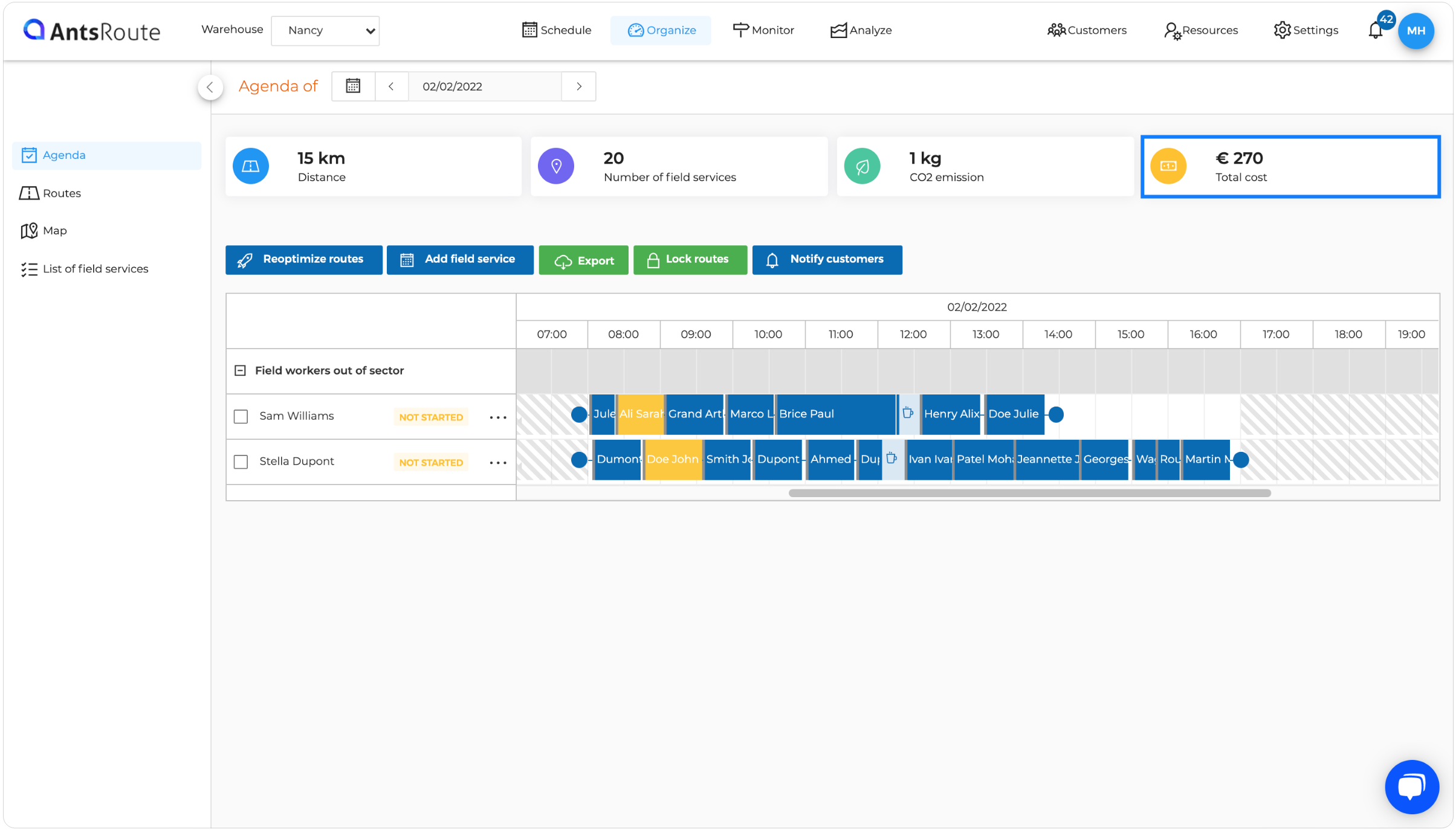Select the Martin appointment block
This screenshot has width=1456, height=830.
pos(1206,460)
